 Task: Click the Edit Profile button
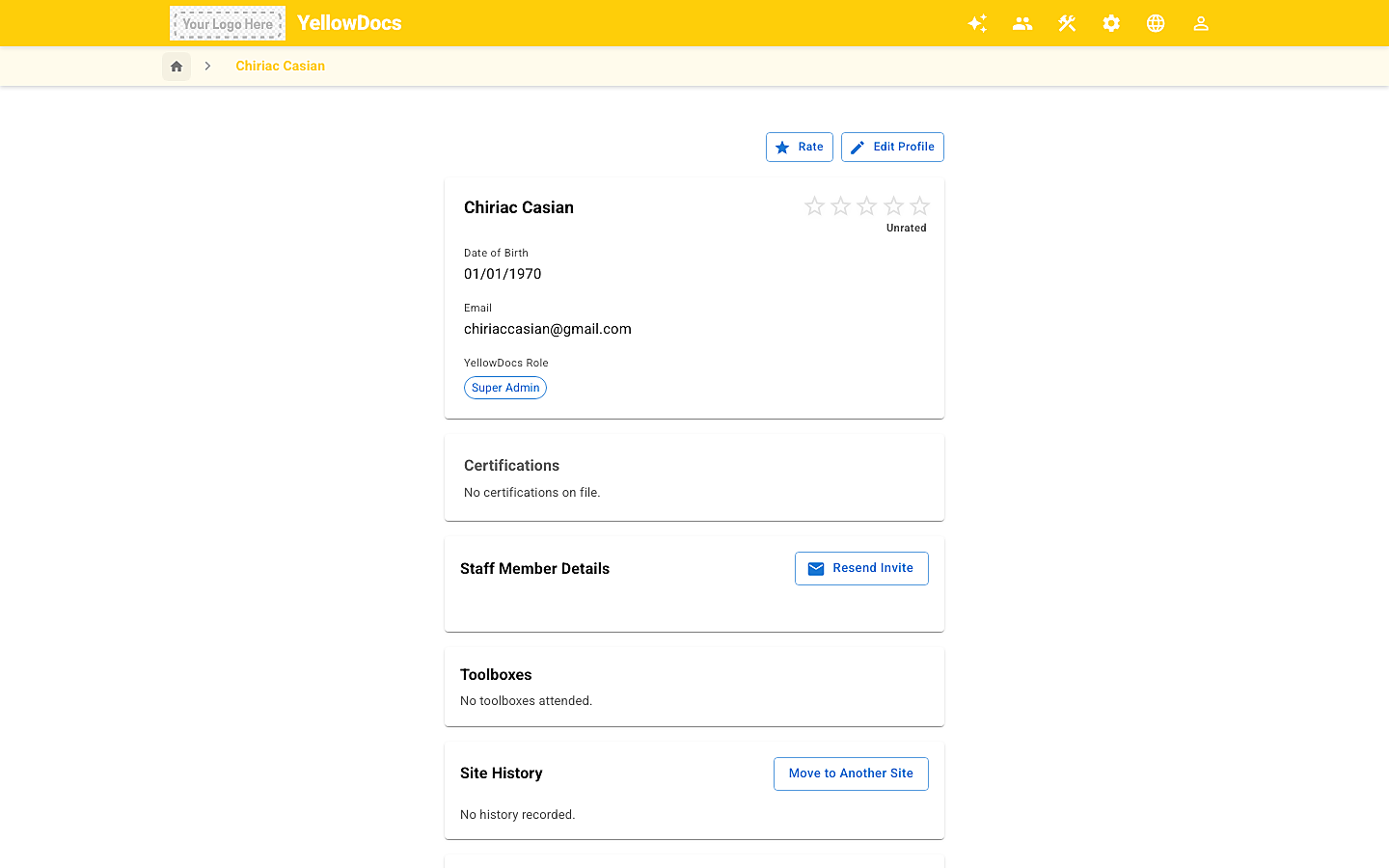coord(892,147)
